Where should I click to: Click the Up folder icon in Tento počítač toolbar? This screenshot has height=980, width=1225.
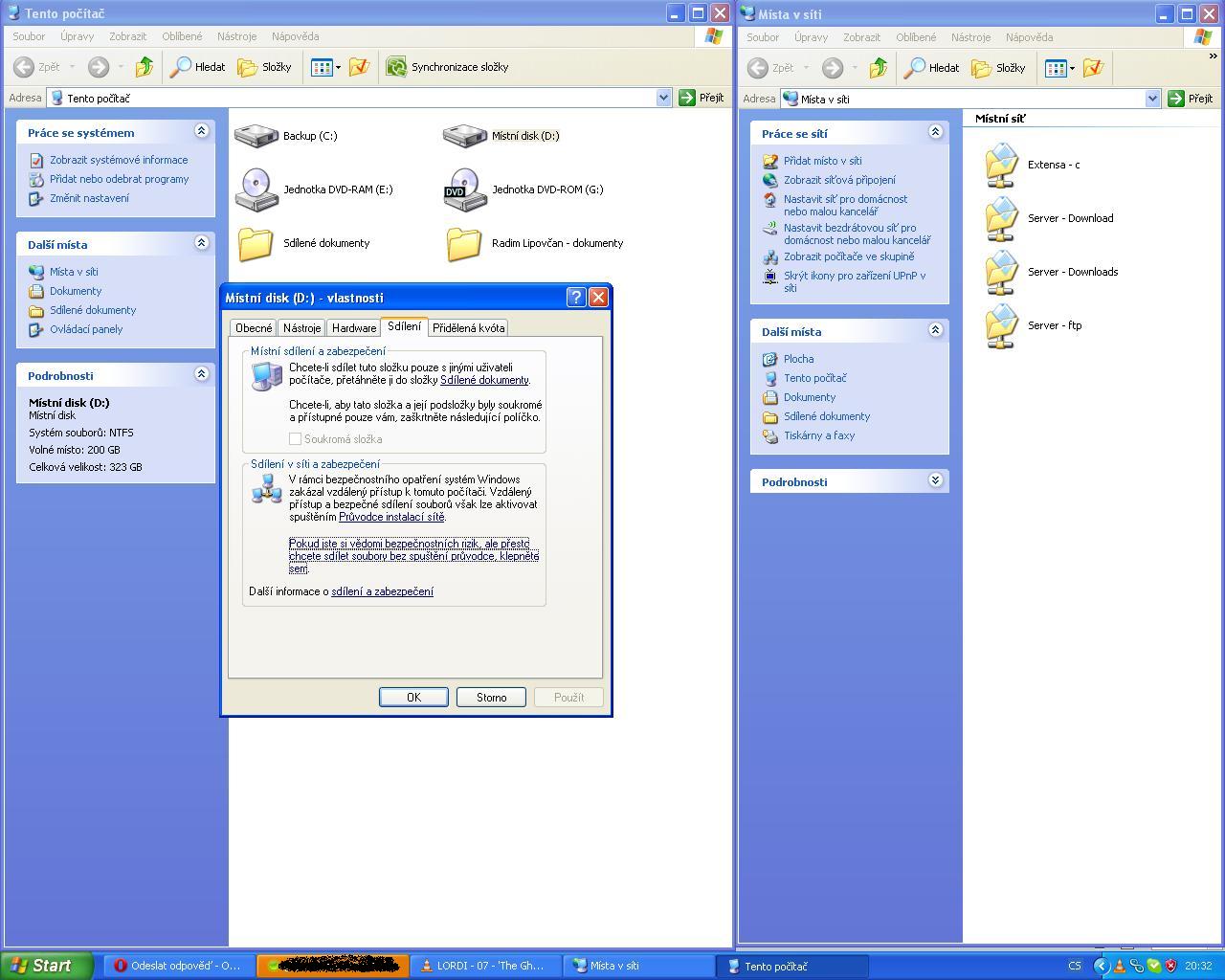(145, 67)
